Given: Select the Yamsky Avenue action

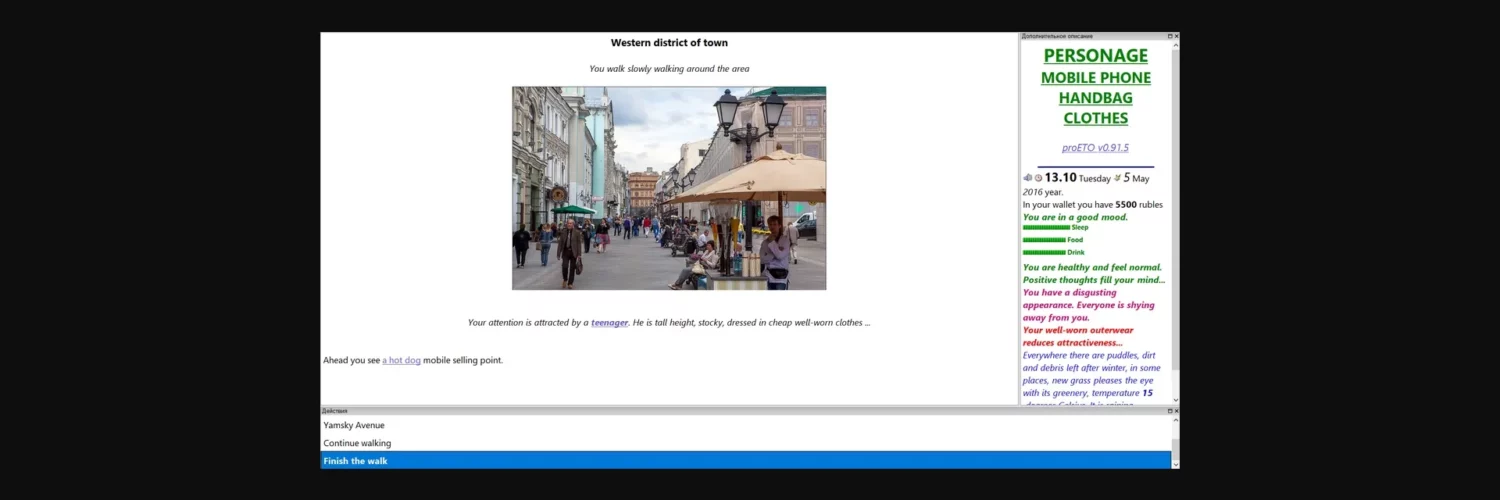Looking at the screenshot, I should (x=354, y=425).
